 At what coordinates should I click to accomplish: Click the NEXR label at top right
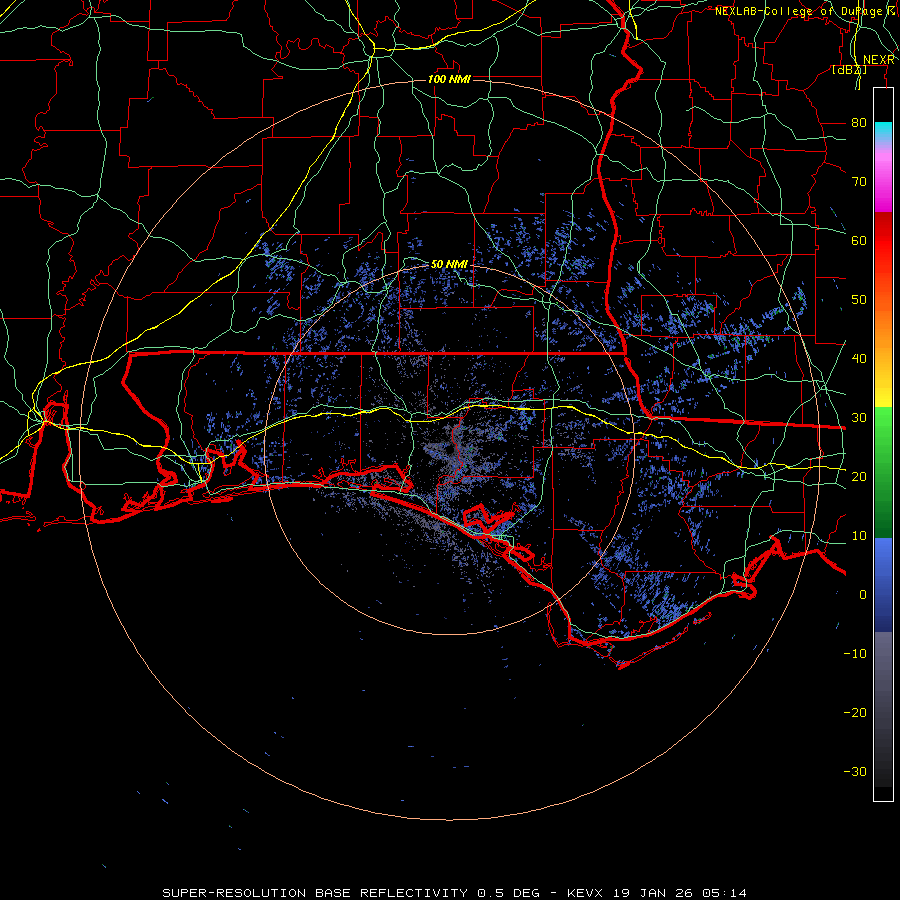(879, 60)
